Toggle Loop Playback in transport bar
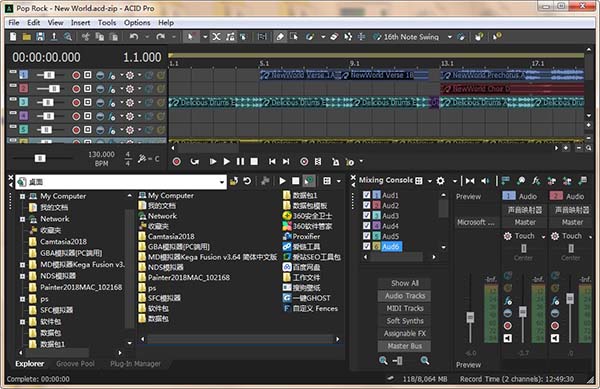 pyautogui.click(x=194, y=161)
